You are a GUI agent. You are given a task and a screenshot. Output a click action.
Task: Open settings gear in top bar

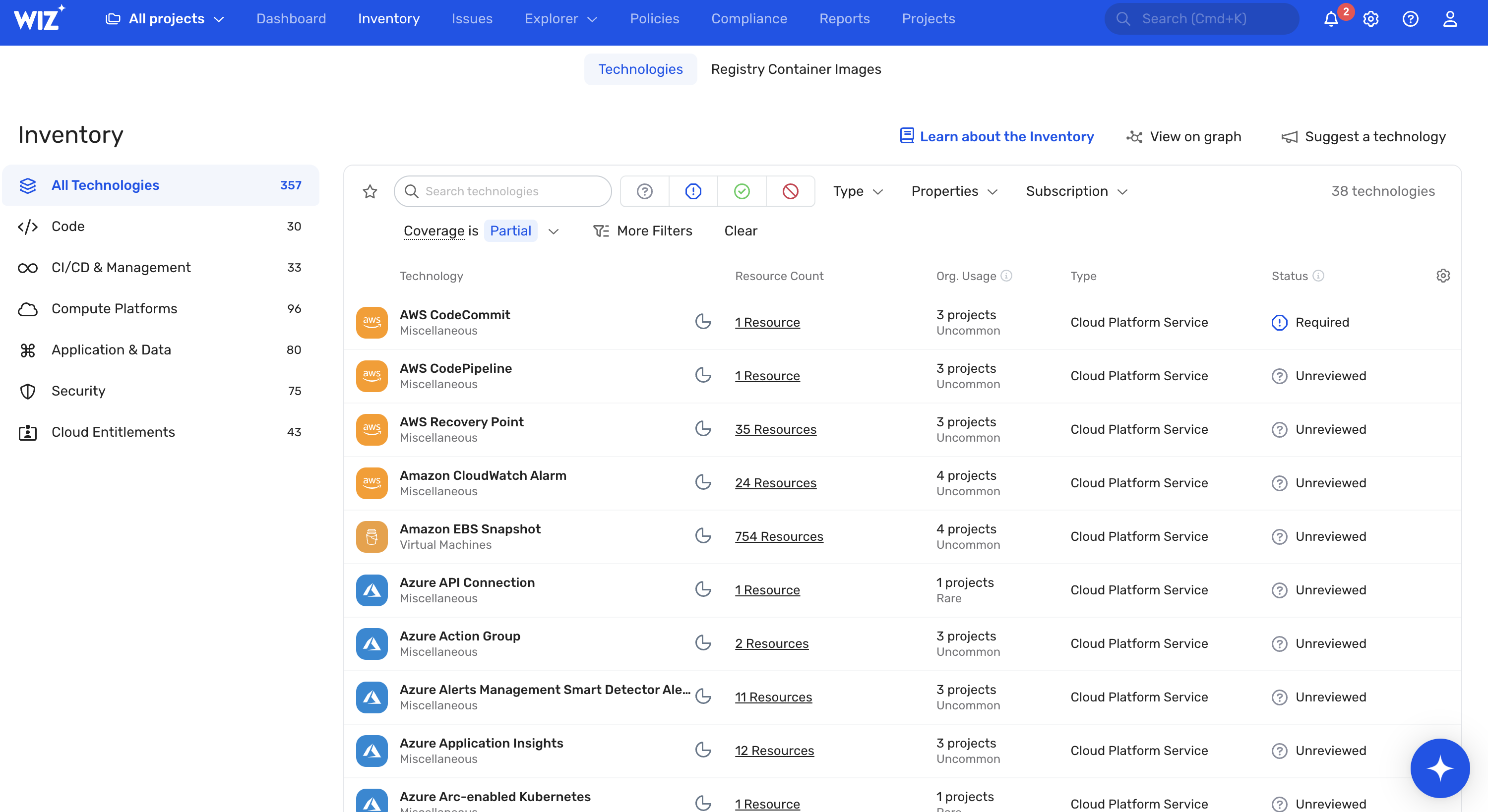tap(1371, 19)
